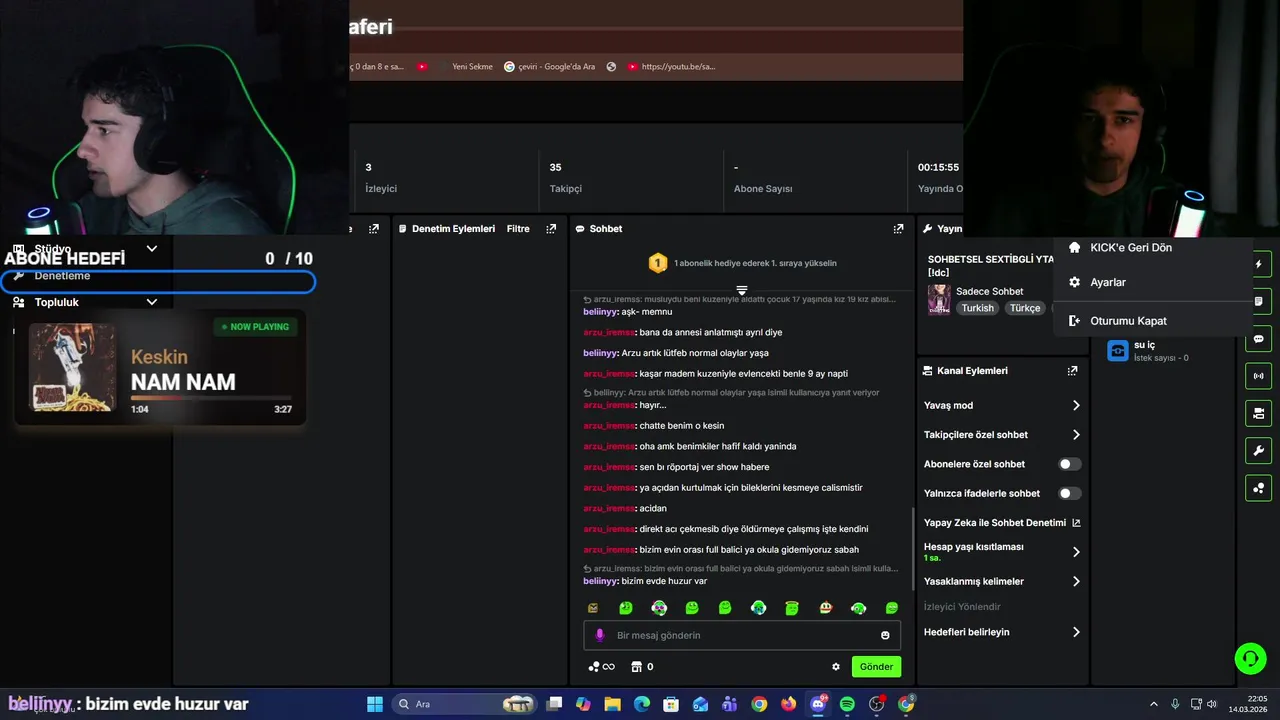Open the chat bubble icon in right sidebar

1258,339
